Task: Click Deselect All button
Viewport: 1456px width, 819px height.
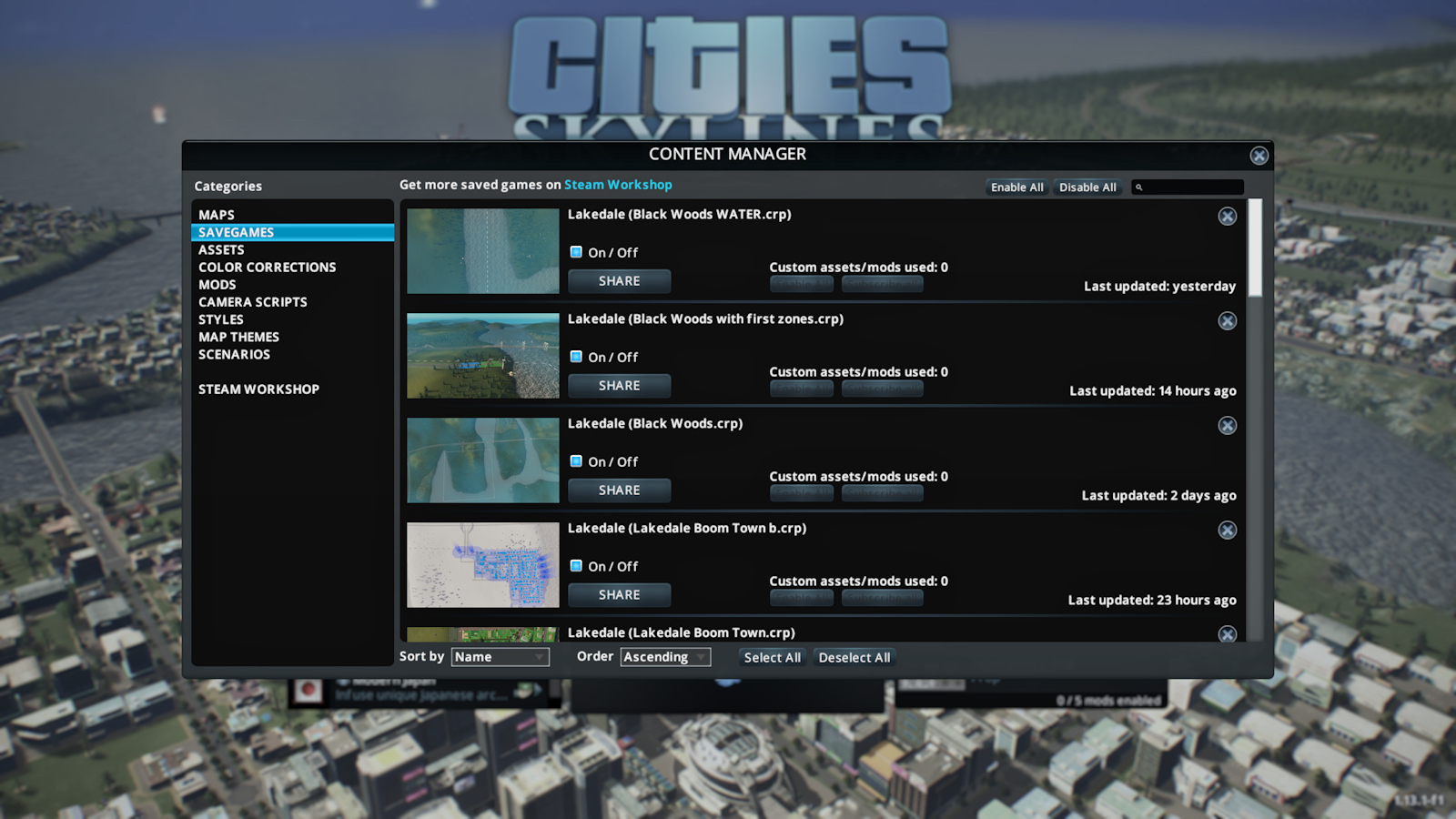Action: (x=854, y=657)
